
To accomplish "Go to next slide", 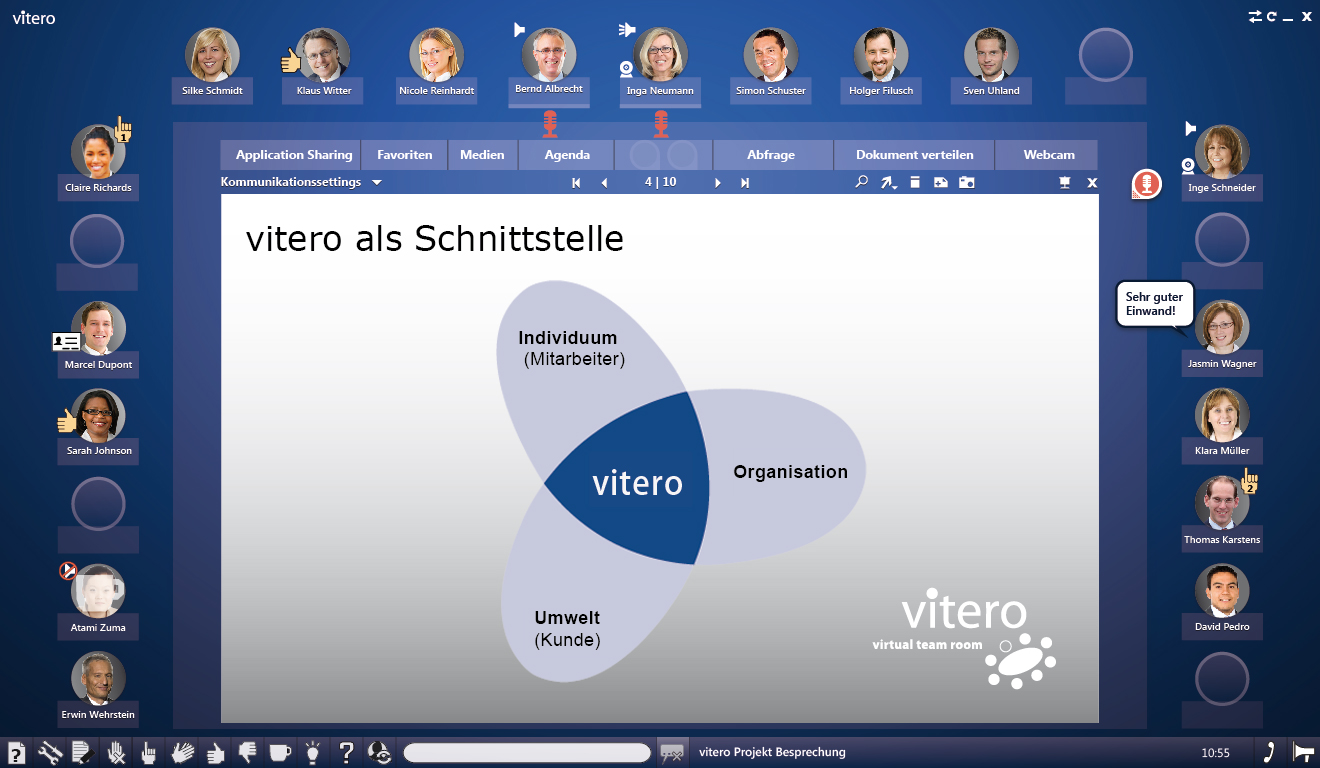I will coord(717,183).
